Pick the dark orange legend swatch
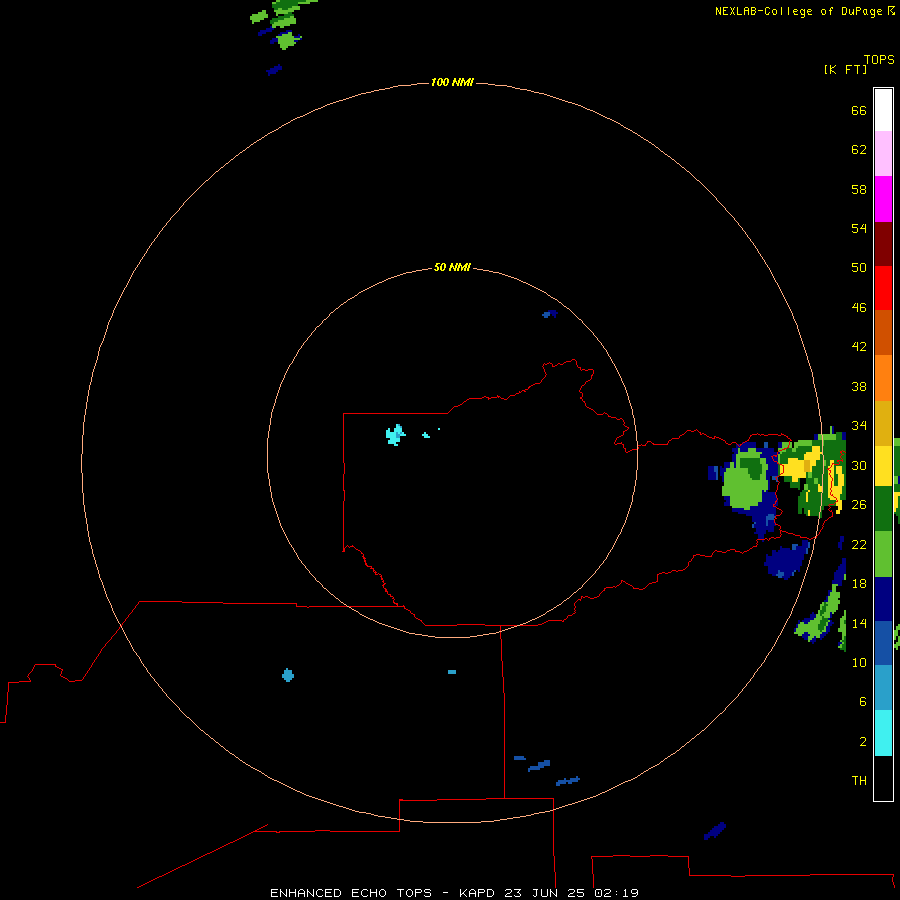The image size is (900, 900). [883, 333]
